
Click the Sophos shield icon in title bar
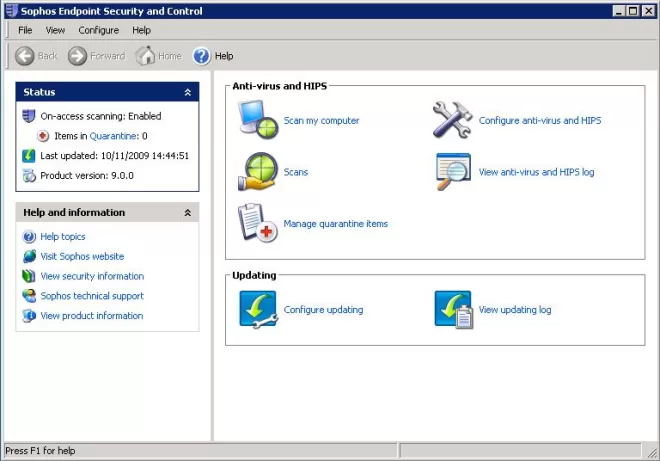click(11, 11)
